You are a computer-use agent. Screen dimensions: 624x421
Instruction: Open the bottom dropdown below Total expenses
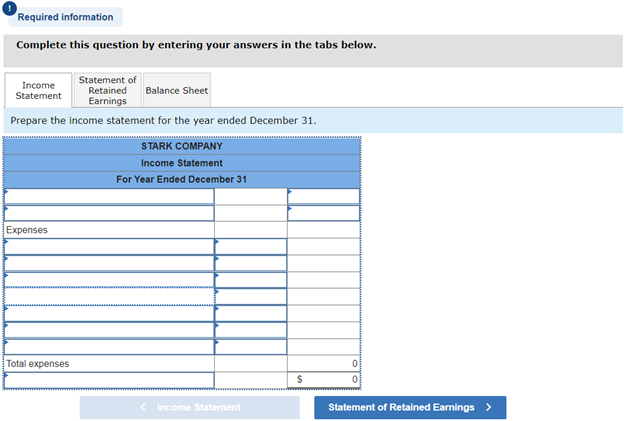coord(109,380)
